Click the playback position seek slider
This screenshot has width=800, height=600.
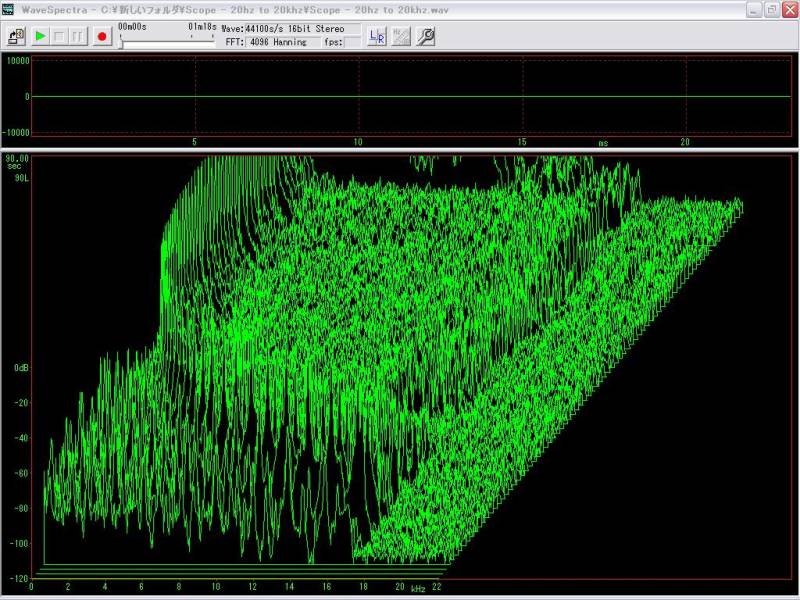click(x=168, y=42)
